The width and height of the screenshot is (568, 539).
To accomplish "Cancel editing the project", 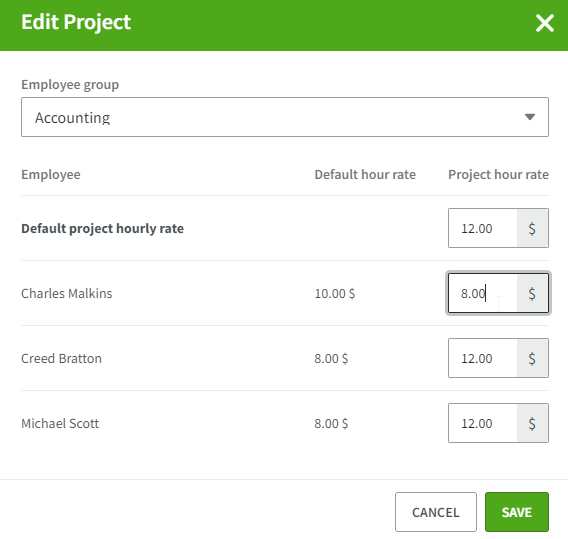I will pos(436,512).
